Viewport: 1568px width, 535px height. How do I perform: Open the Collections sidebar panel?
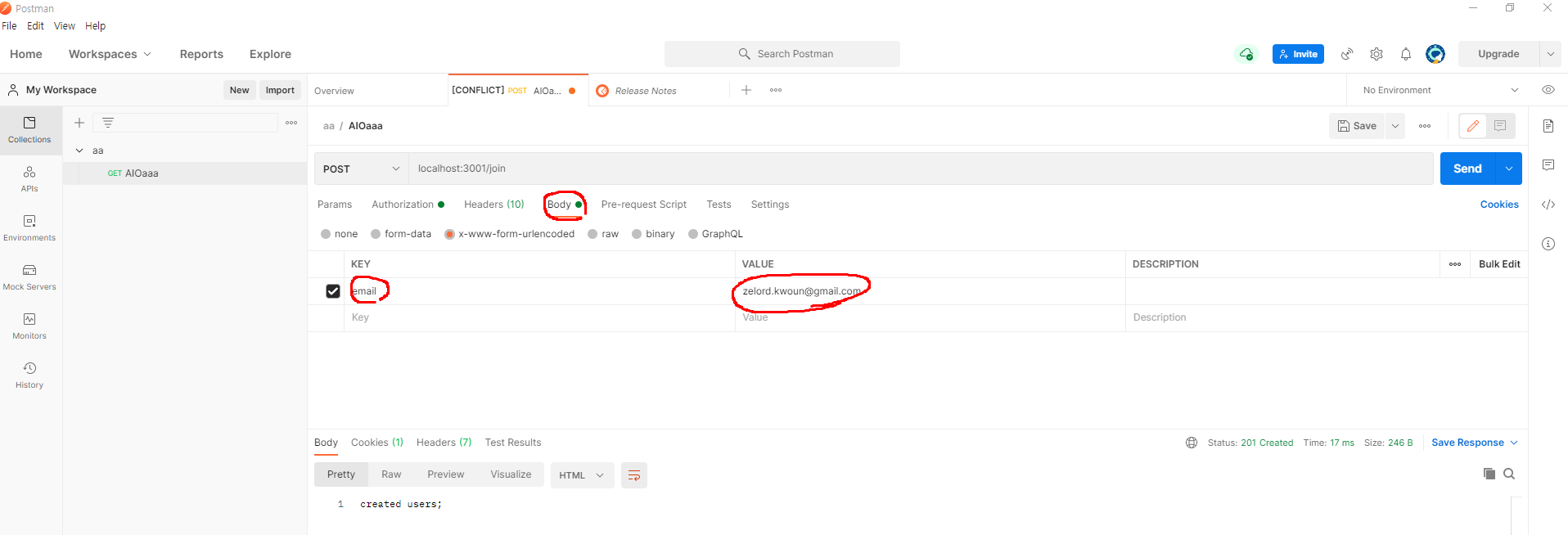point(29,130)
